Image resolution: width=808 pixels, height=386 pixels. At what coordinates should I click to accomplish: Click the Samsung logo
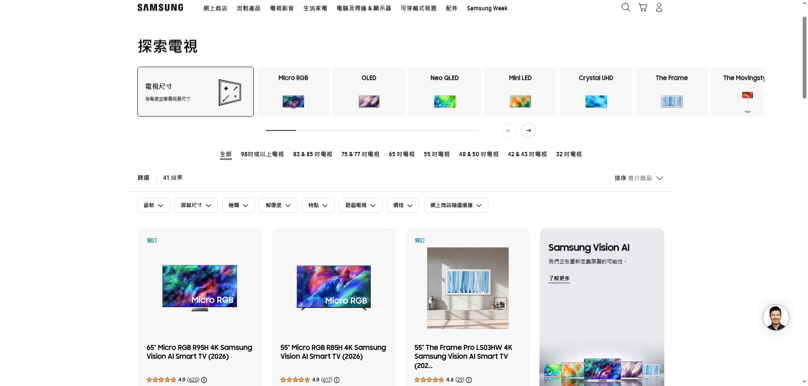tap(160, 8)
